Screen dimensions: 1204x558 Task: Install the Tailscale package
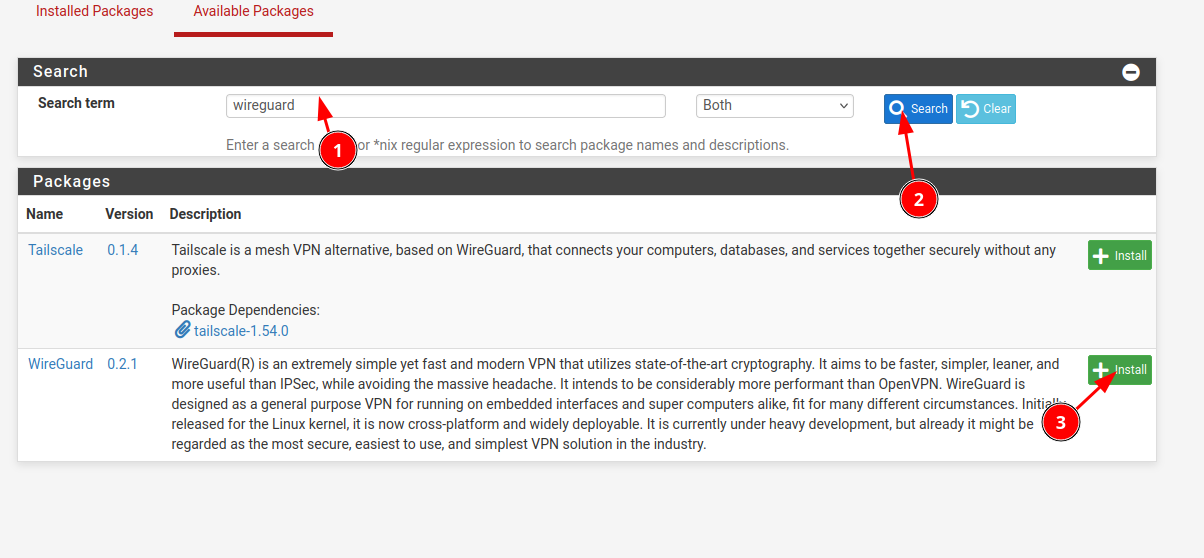tap(1119, 256)
